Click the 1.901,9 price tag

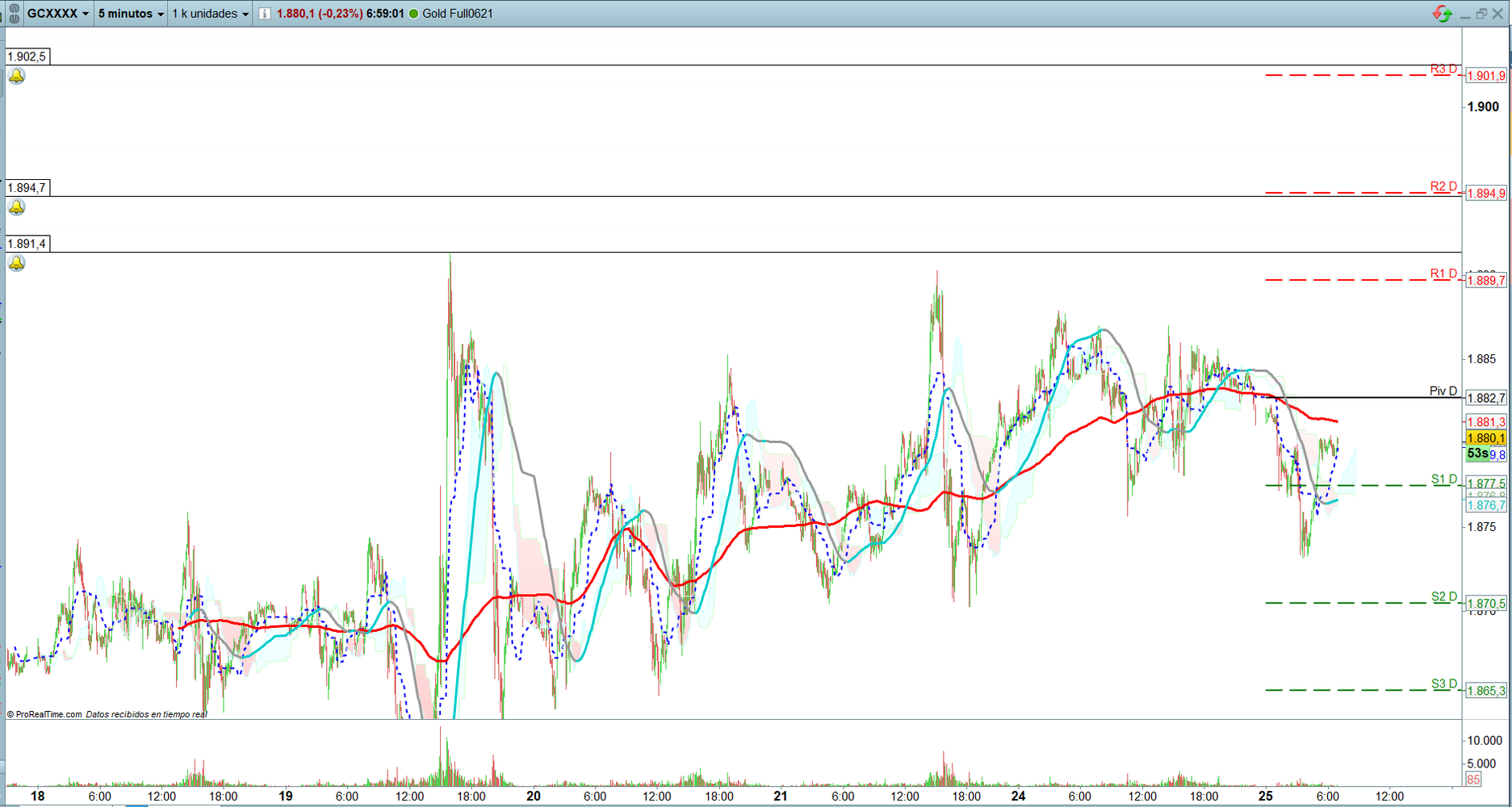pyautogui.click(x=1486, y=76)
